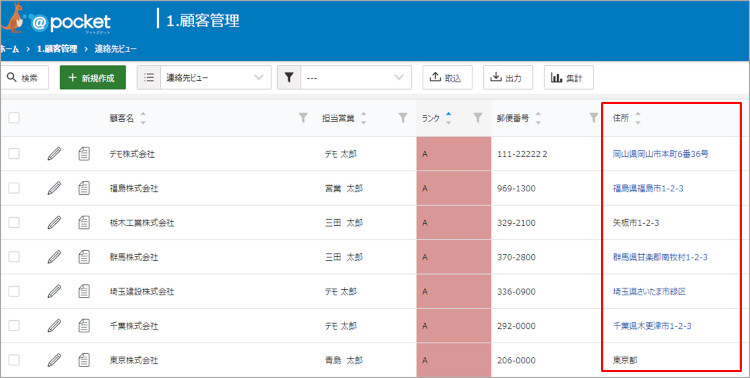This screenshot has width=750, height=378.
Task: Click 青島 太郎 in 担当営業 column
Action: [343, 360]
